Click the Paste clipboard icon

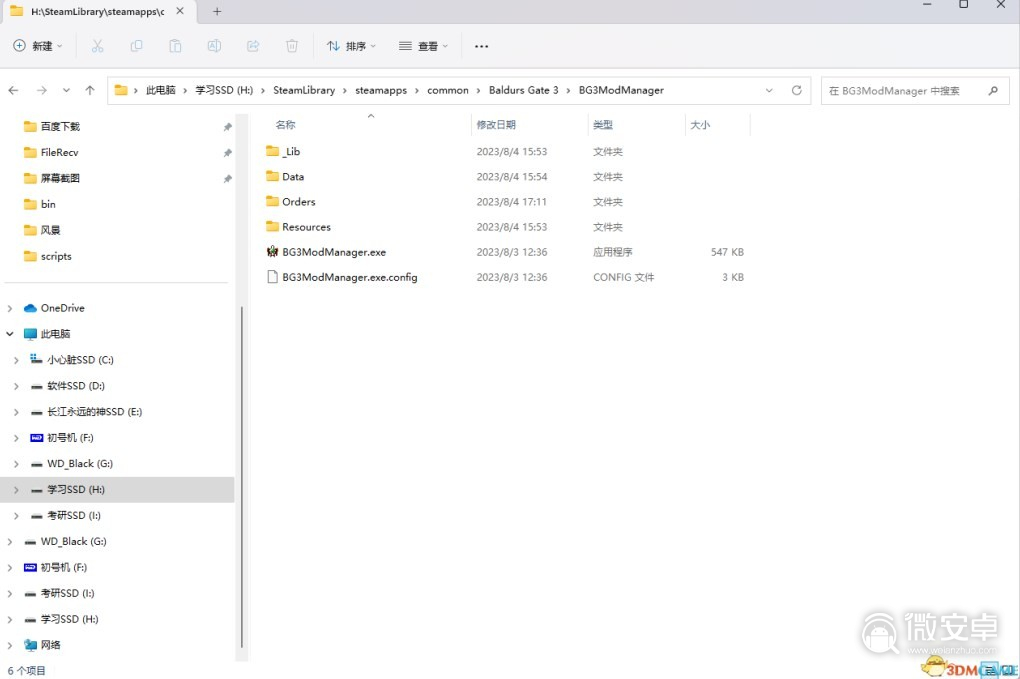[175, 46]
